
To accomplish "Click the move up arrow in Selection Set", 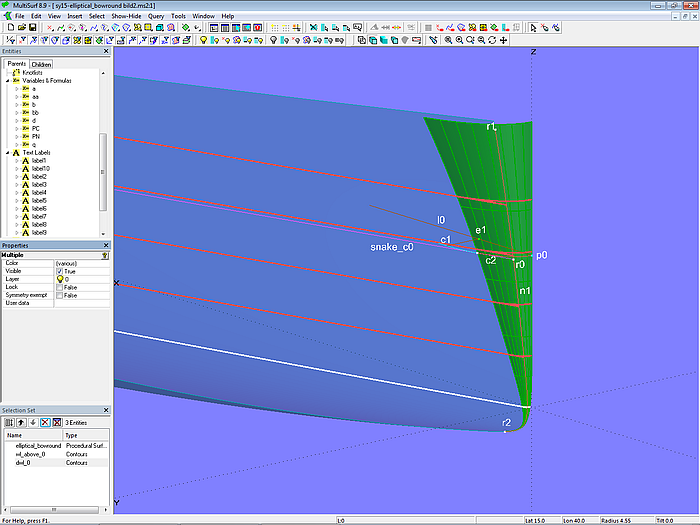I will (20, 423).
